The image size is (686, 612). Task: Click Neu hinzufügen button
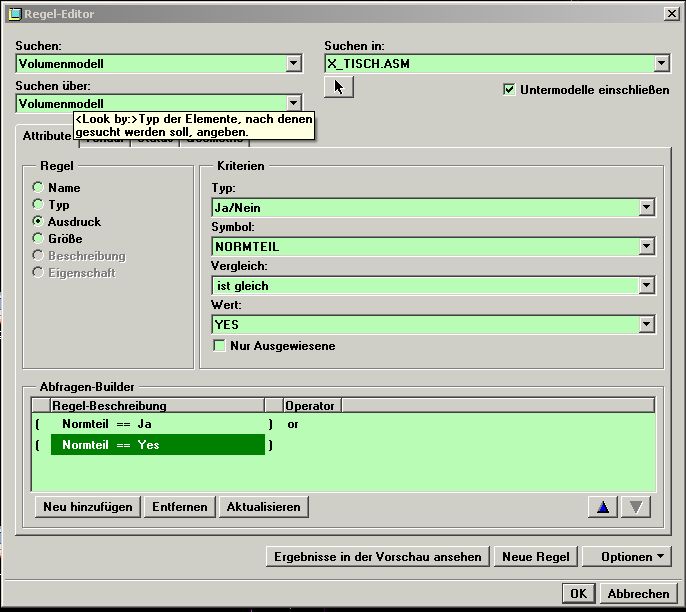(87, 507)
